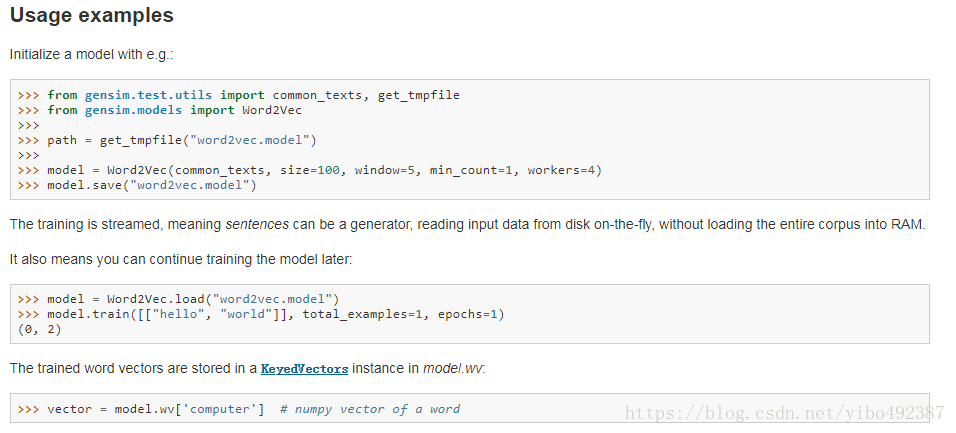The height and width of the screenshot is (433, 956).
Task: Click the 'from gensim.models import Word2Vec' line
Action: [x=160, y=110]
